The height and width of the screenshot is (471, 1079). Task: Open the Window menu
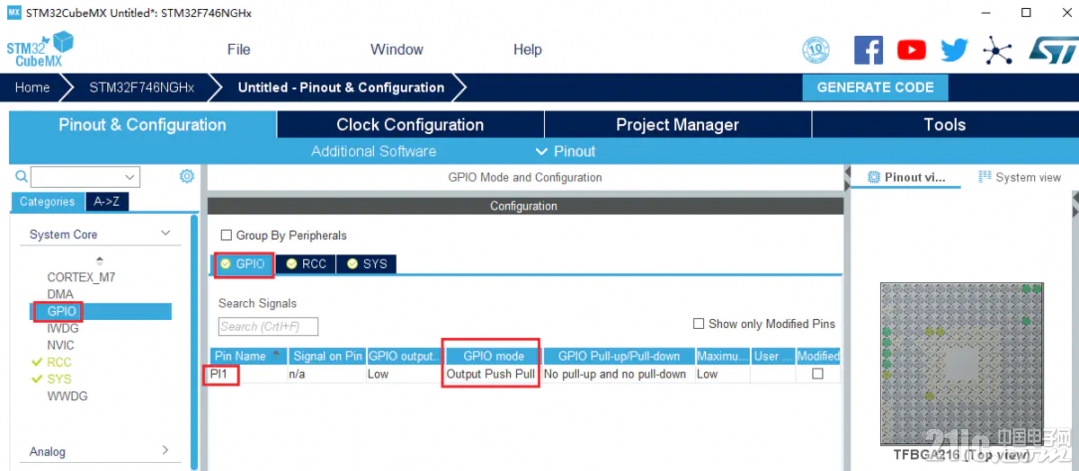(x=397, y=50)
